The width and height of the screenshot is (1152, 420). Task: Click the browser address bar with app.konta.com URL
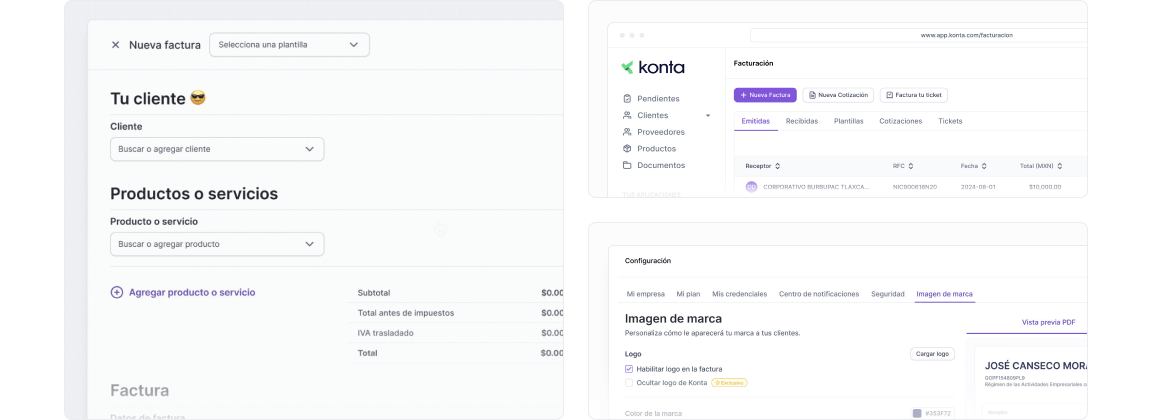click(x=918, y=35)
